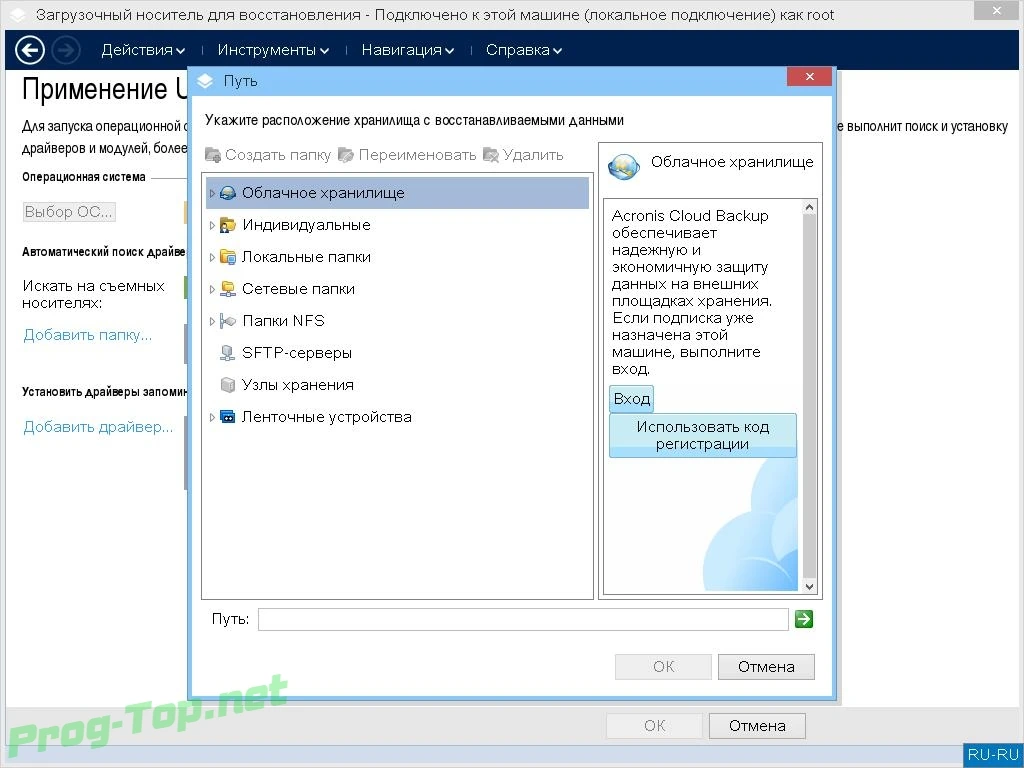Click Удалить toolbar label
This screenshot has height=768, width=1024.
(x=533, y=155)
